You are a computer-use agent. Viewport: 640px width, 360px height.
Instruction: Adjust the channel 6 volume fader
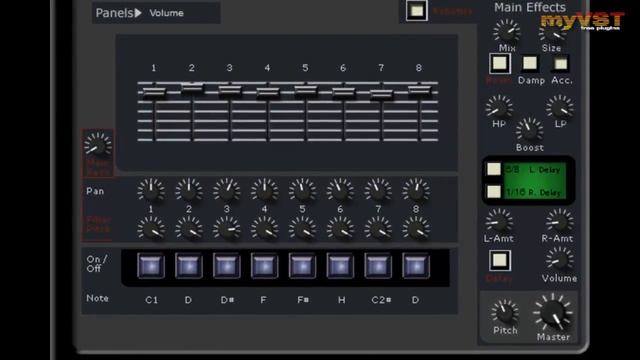tap(343, 93)
